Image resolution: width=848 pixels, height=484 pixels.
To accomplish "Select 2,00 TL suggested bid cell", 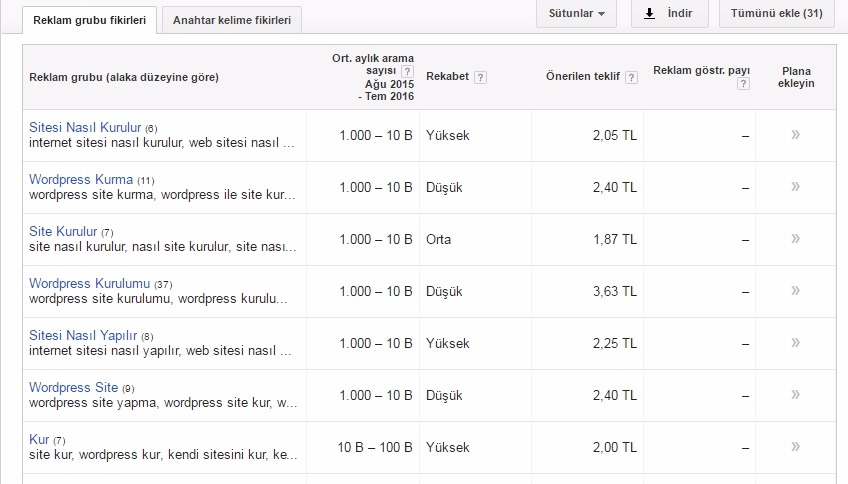I will click(614, 447).
